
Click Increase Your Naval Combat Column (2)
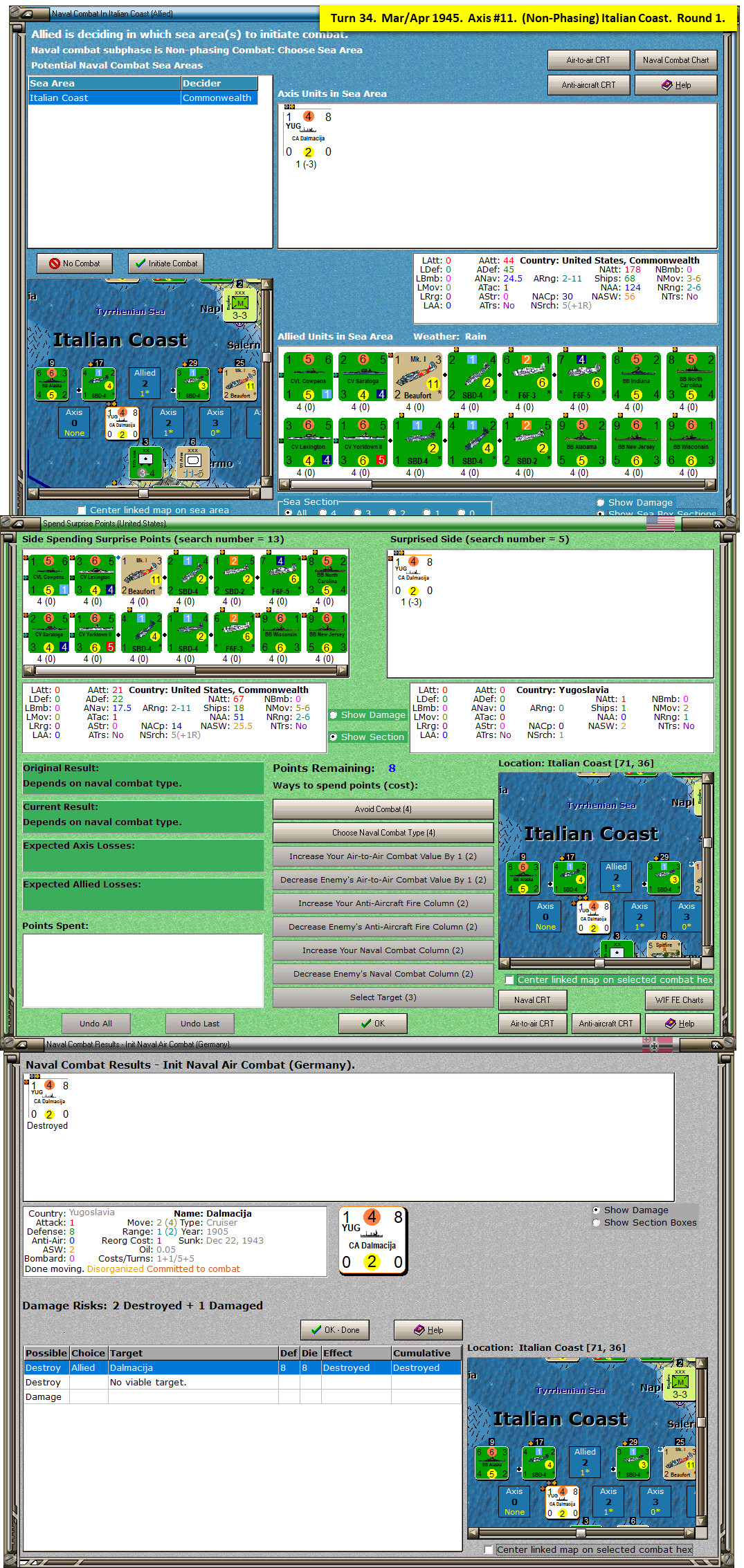click(383, 950)
